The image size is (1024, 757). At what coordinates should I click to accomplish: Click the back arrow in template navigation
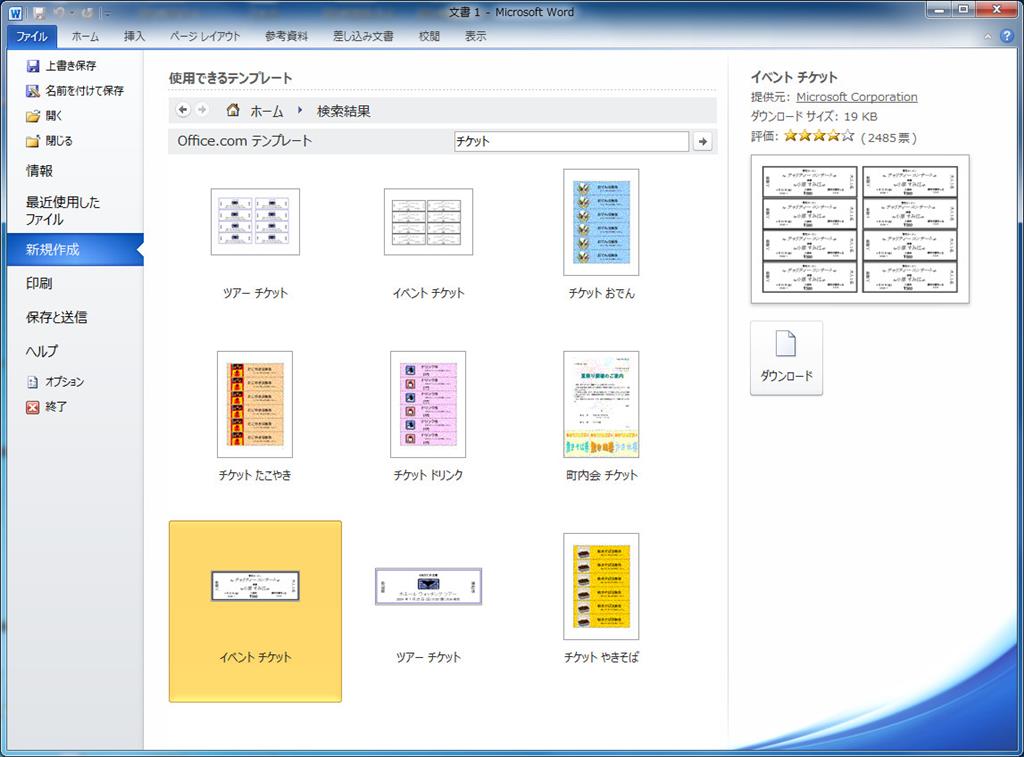click(x=183, y=110)
